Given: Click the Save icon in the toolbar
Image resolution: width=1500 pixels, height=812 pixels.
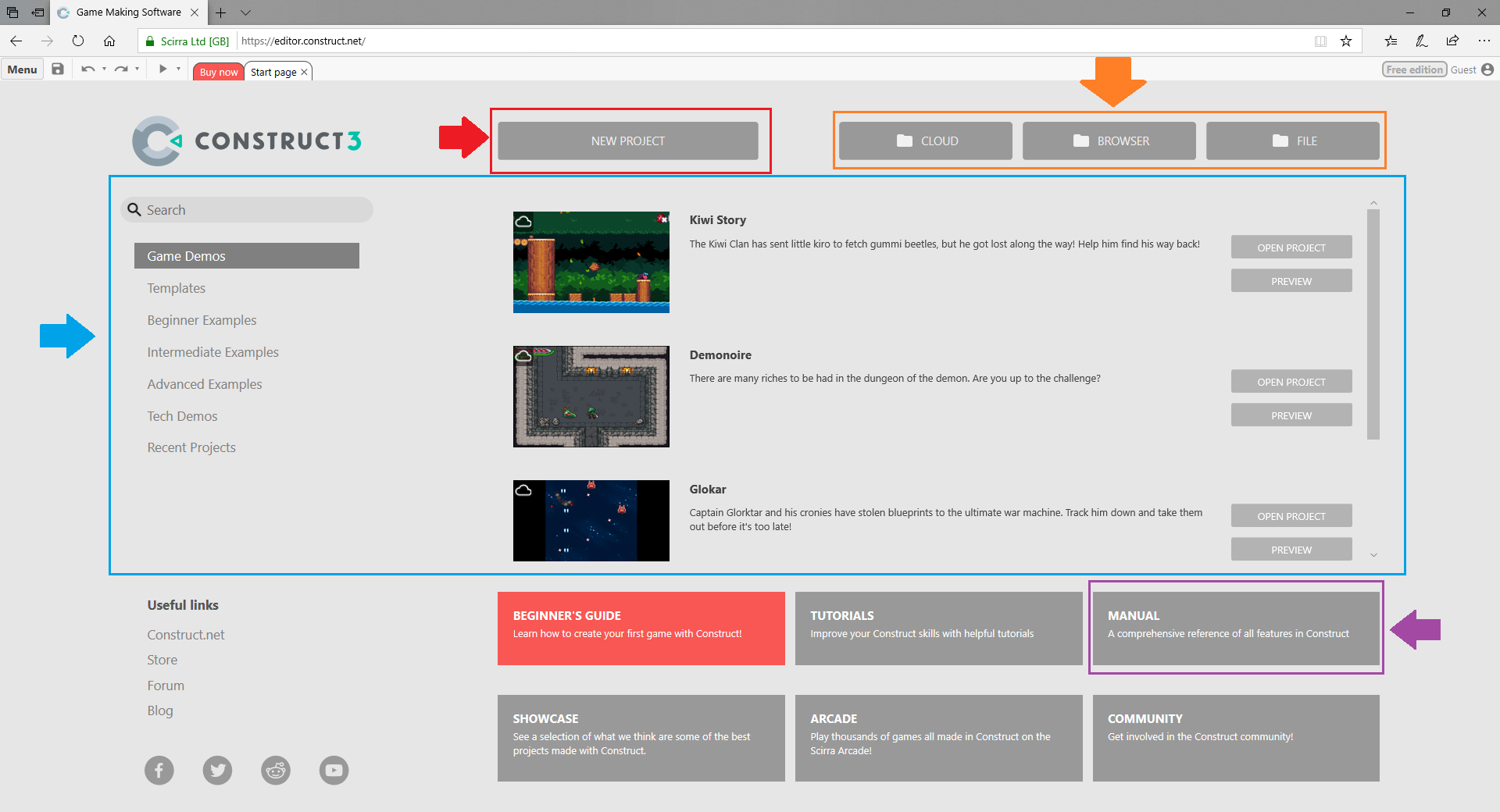Looking at the screenshot, I should pos(58,69).
